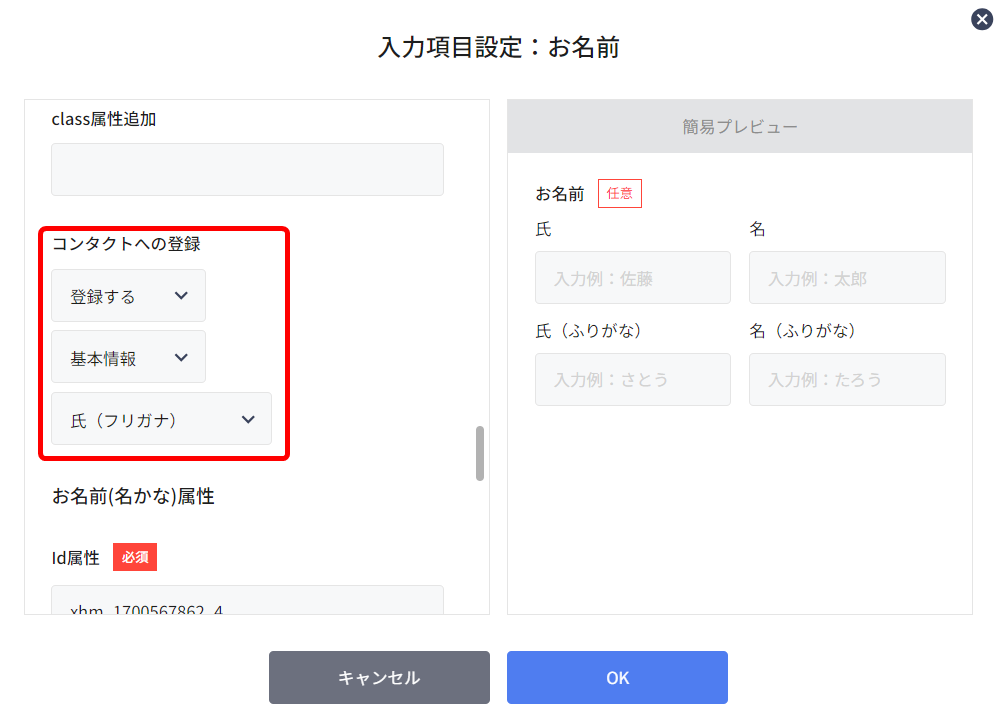
Task: Click the 名 preview field 入力例：太郎
Action: (847, 278)
